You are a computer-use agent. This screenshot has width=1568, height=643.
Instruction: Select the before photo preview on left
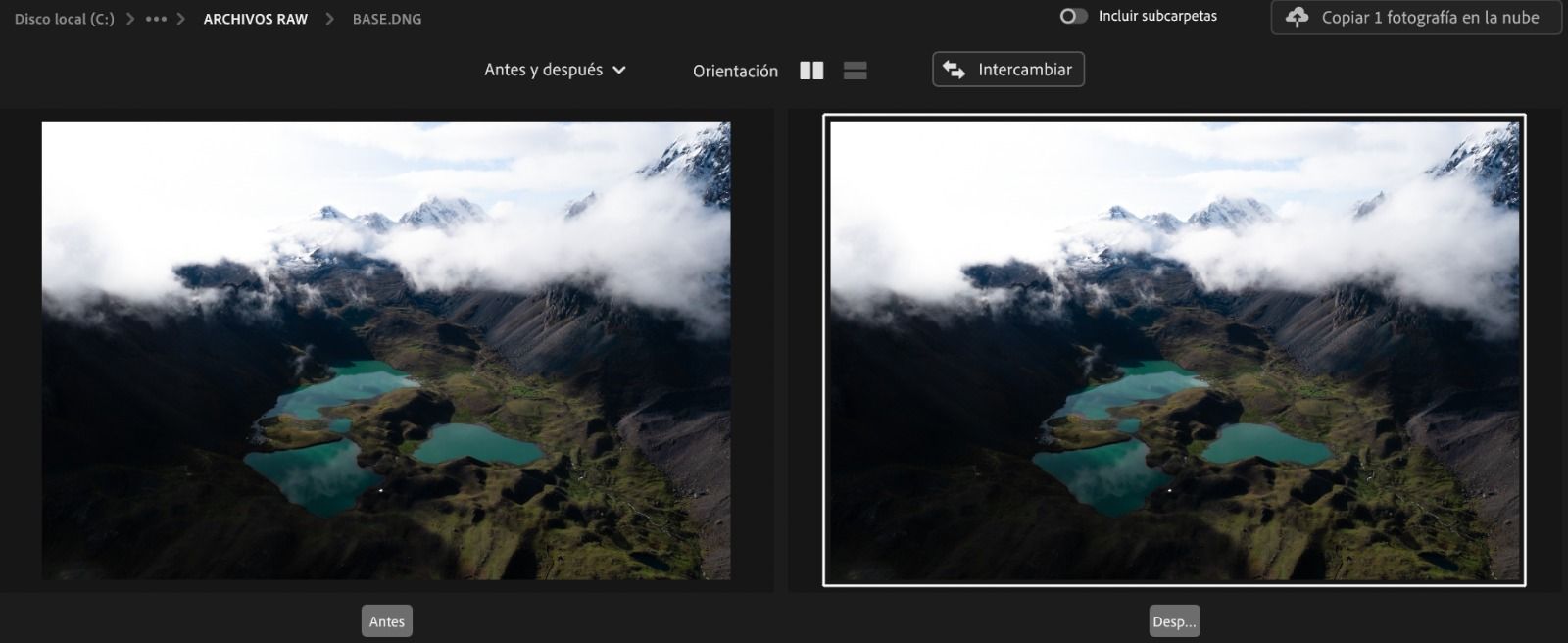pyautogui.click(x=386, y=350)
